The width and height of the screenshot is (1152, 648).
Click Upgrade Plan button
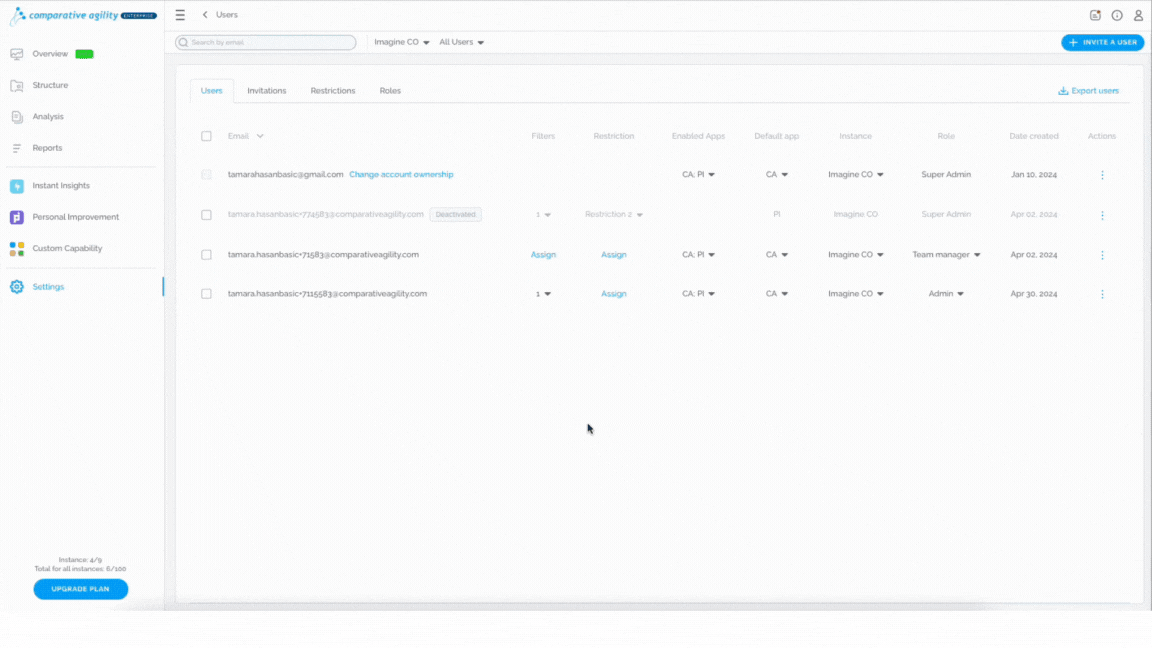click(x=81, y=589)
